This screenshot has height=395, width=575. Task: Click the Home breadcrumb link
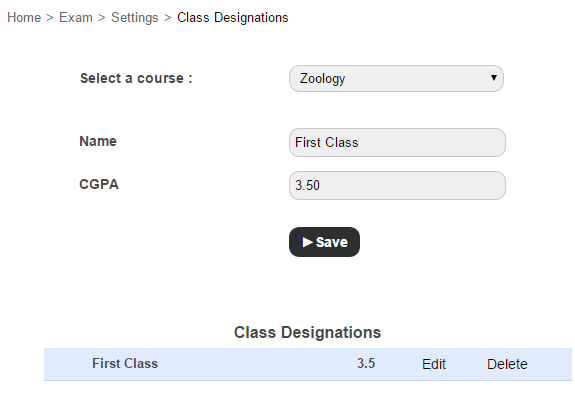[24, 18]
